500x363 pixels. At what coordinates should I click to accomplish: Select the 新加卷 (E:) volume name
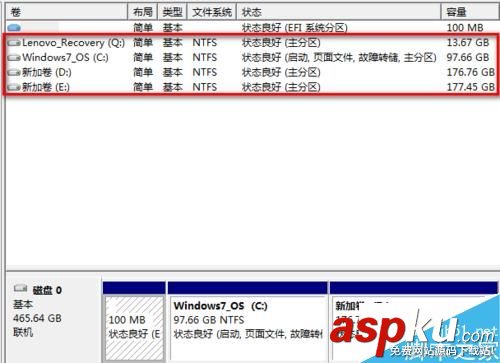(x=46, y=87)
